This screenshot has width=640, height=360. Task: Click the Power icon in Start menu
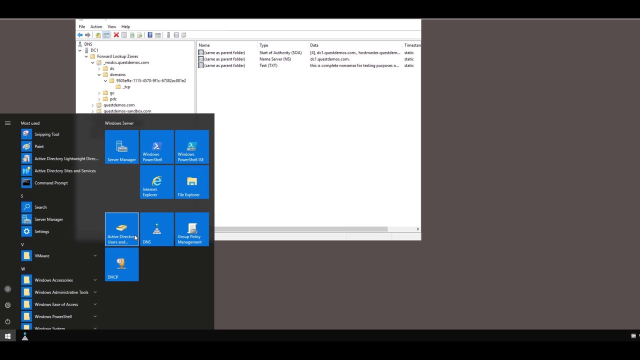click(x=8, y=322)
